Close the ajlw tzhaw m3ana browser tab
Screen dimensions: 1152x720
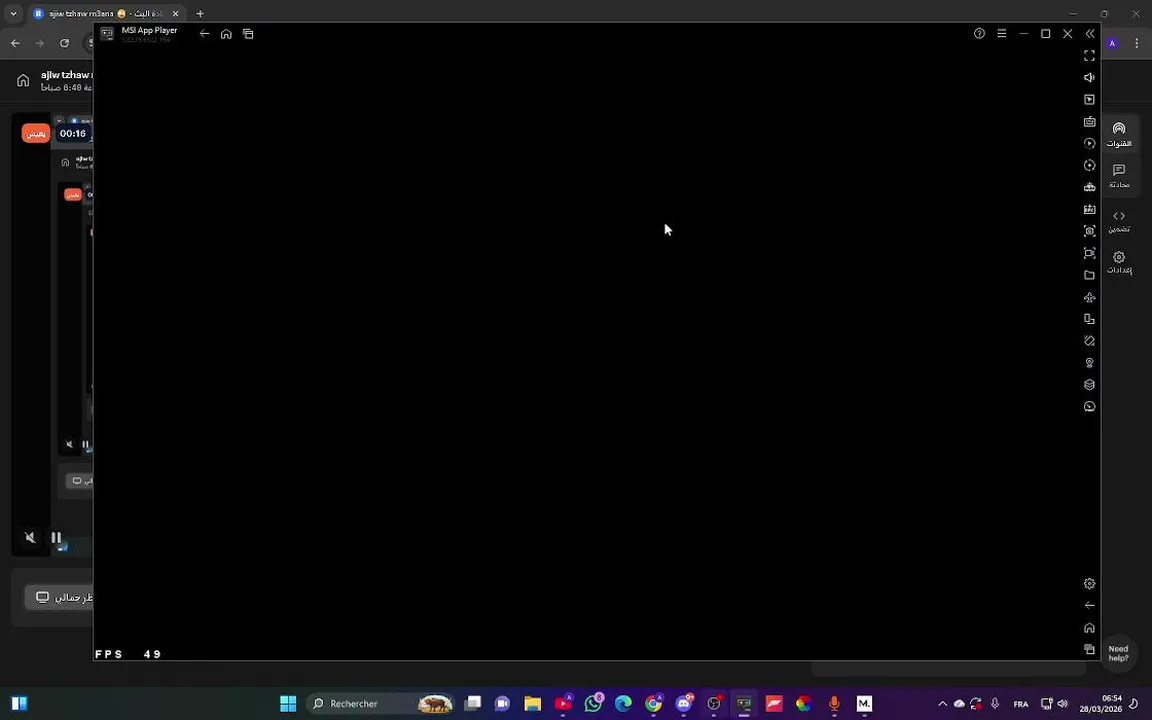point(176,14)
